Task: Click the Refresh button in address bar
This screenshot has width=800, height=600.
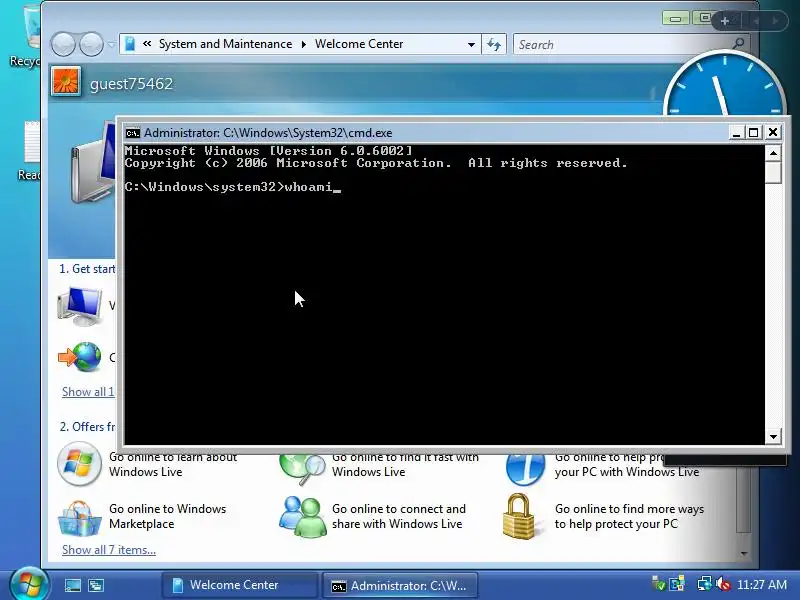Action: coord(494,44)
